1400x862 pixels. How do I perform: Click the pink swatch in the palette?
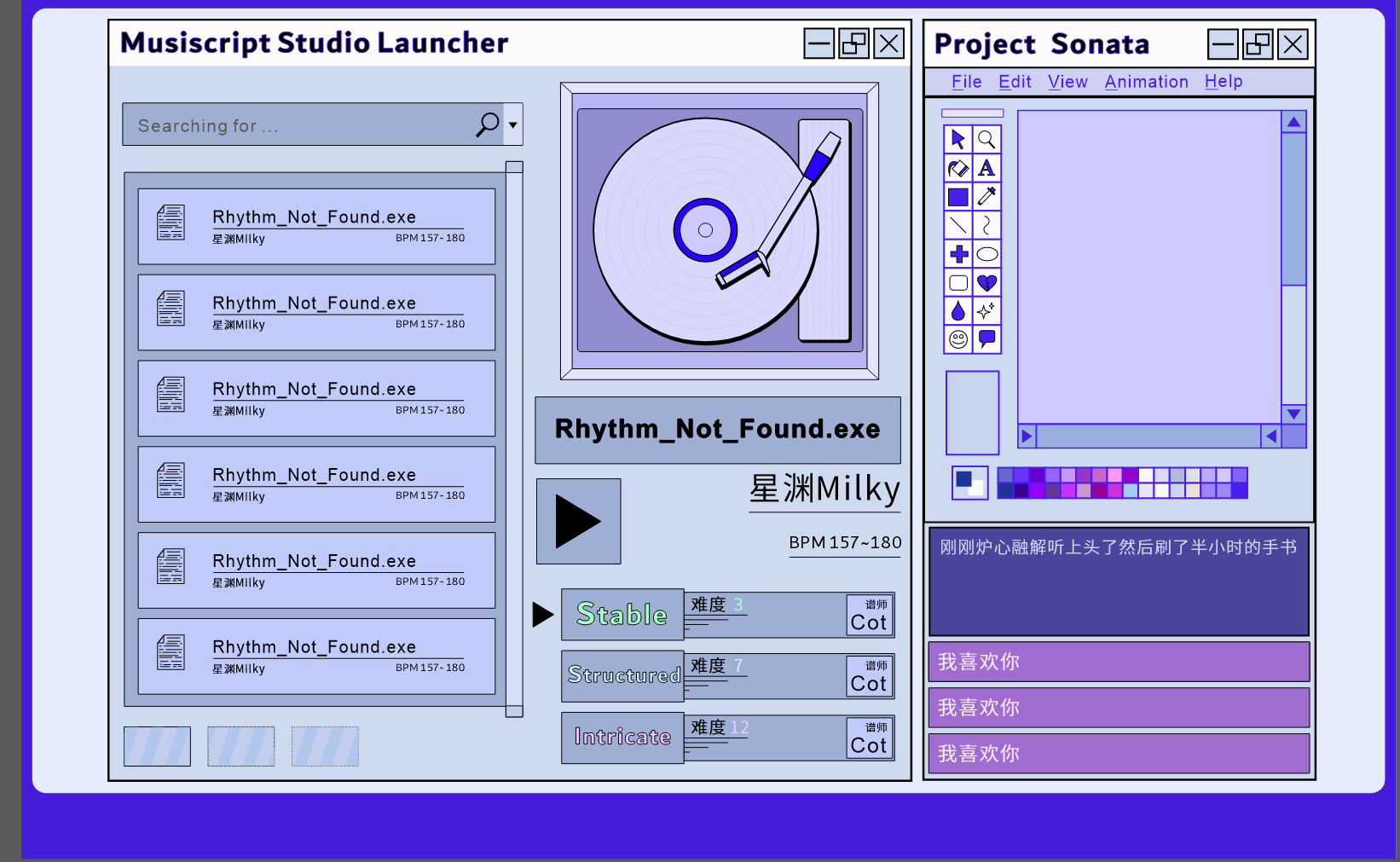click(1114, 476)
